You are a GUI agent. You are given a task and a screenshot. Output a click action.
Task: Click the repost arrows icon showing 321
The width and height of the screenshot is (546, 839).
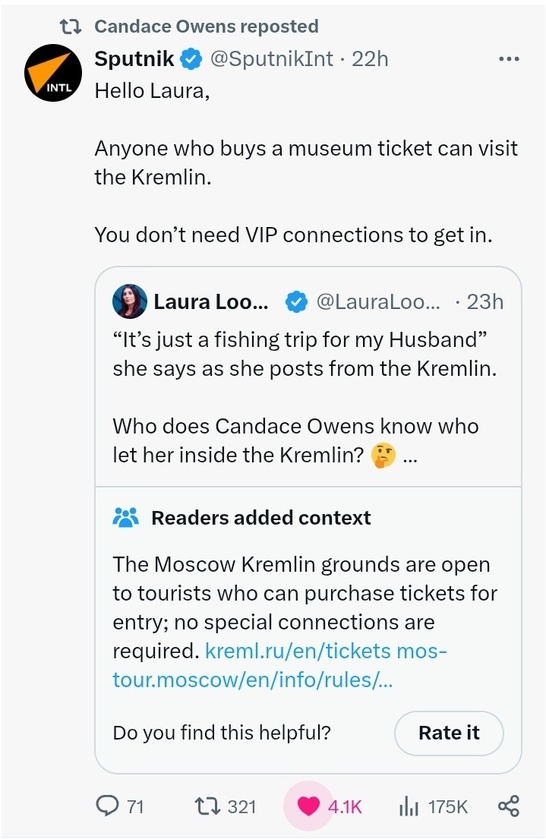point(207,805)
